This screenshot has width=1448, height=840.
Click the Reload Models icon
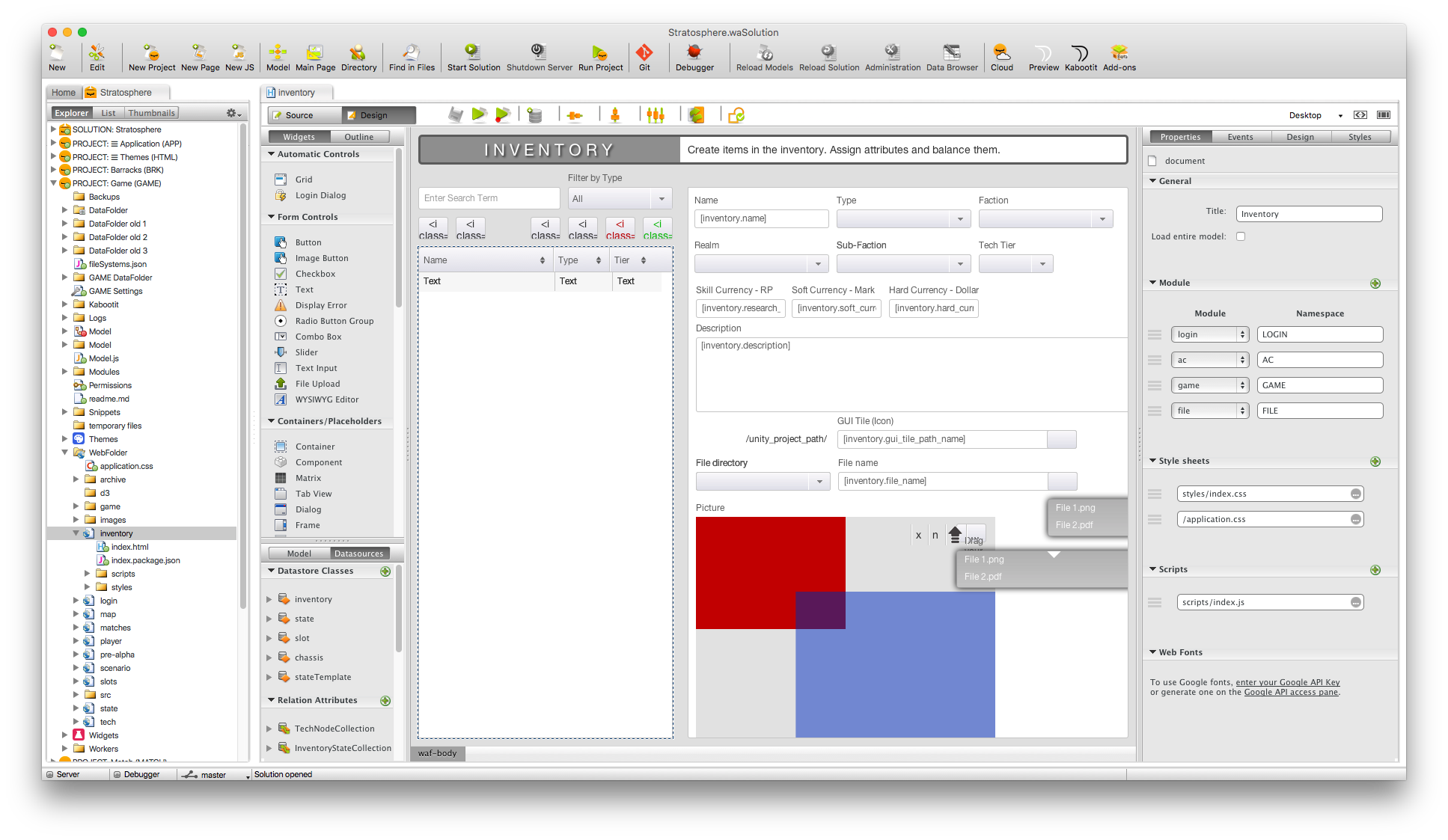click(764, 57)
